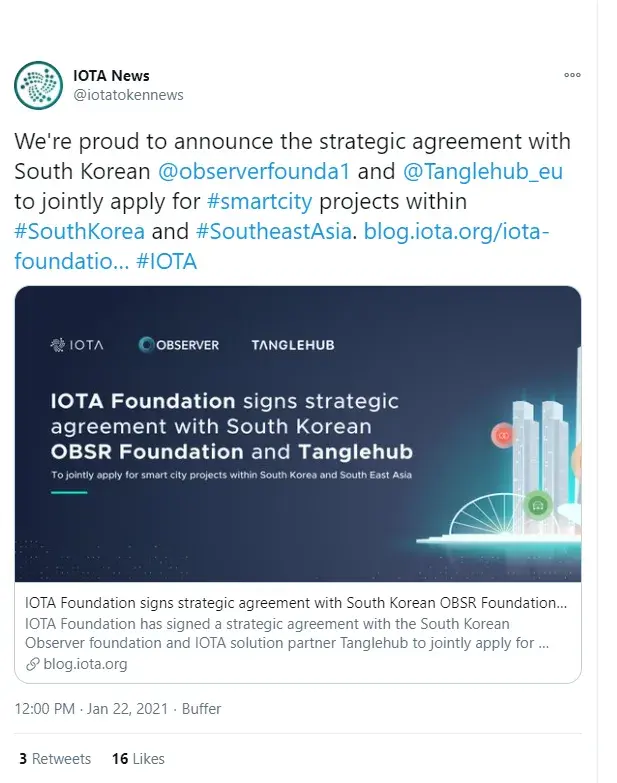This screenshot has height=783, width=617.
Task: View the 3 Retweets list
Action: [55, 759]
